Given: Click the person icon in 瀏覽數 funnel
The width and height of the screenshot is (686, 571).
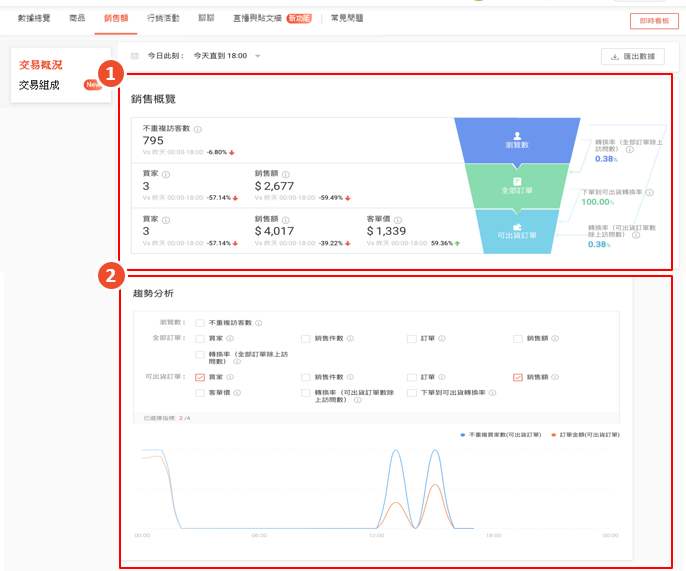Looking at the screenshot, I should click(x=517, y=135).
